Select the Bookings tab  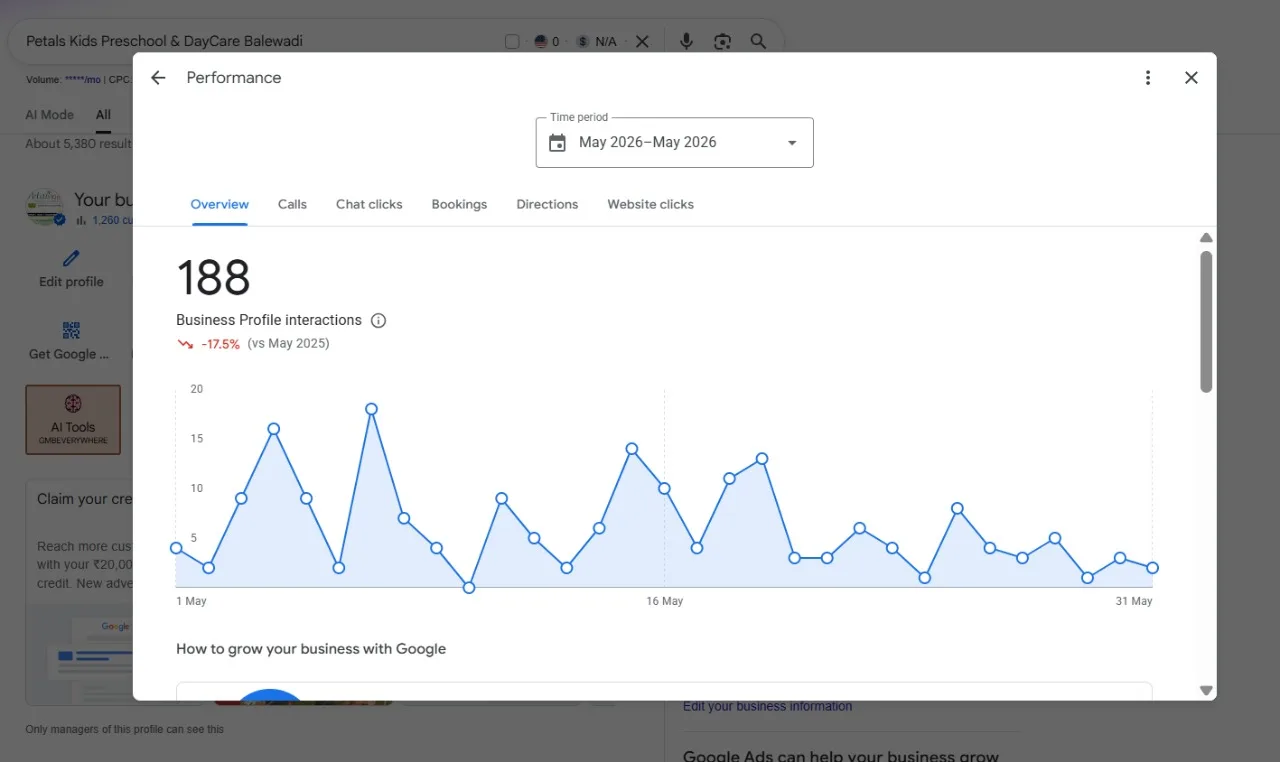(459, 204)
